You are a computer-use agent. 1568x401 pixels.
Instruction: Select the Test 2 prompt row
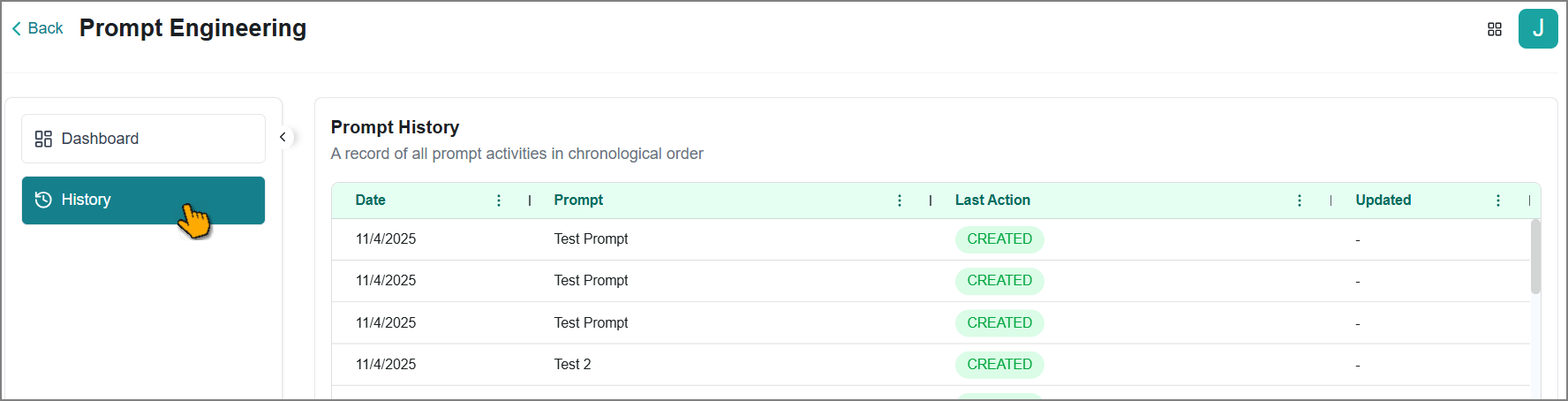coord(931,365)
